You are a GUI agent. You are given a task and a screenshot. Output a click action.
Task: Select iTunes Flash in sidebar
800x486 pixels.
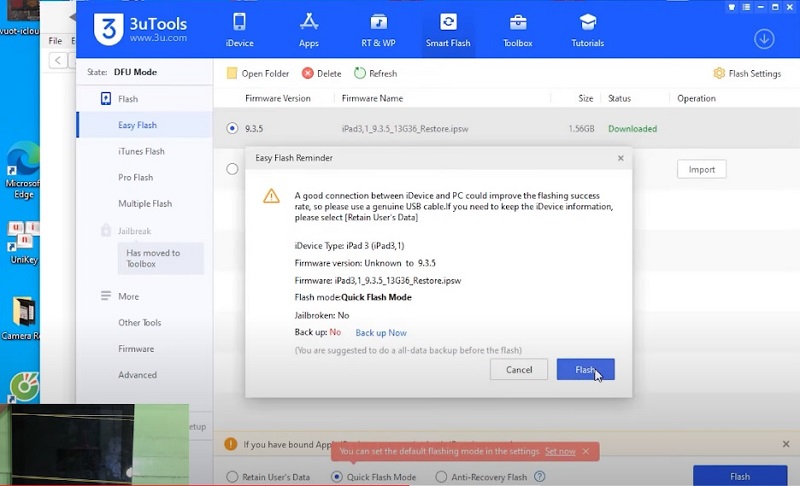141,151
